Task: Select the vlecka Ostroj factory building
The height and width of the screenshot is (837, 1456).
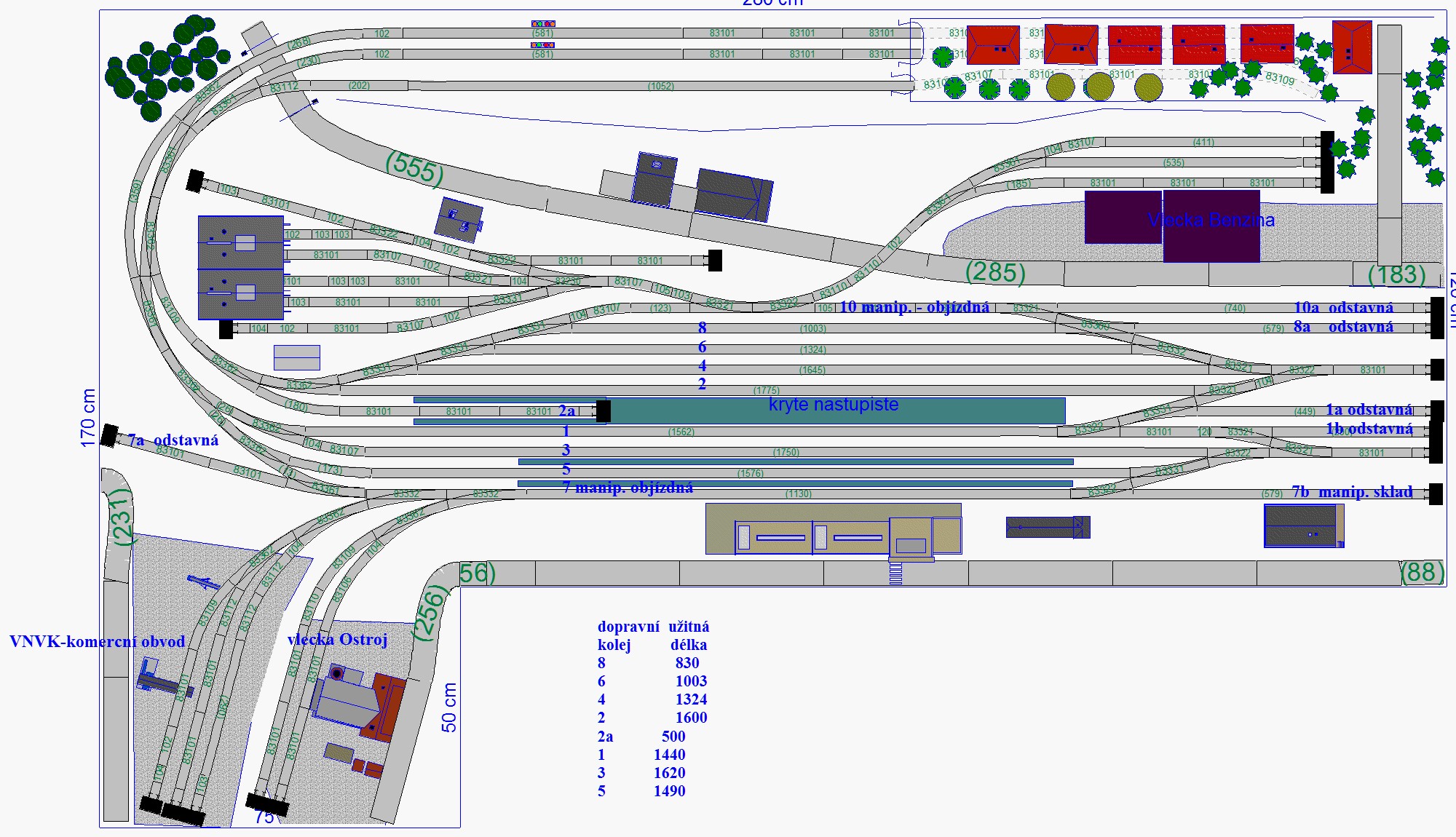Action: [x=353, y=702]
